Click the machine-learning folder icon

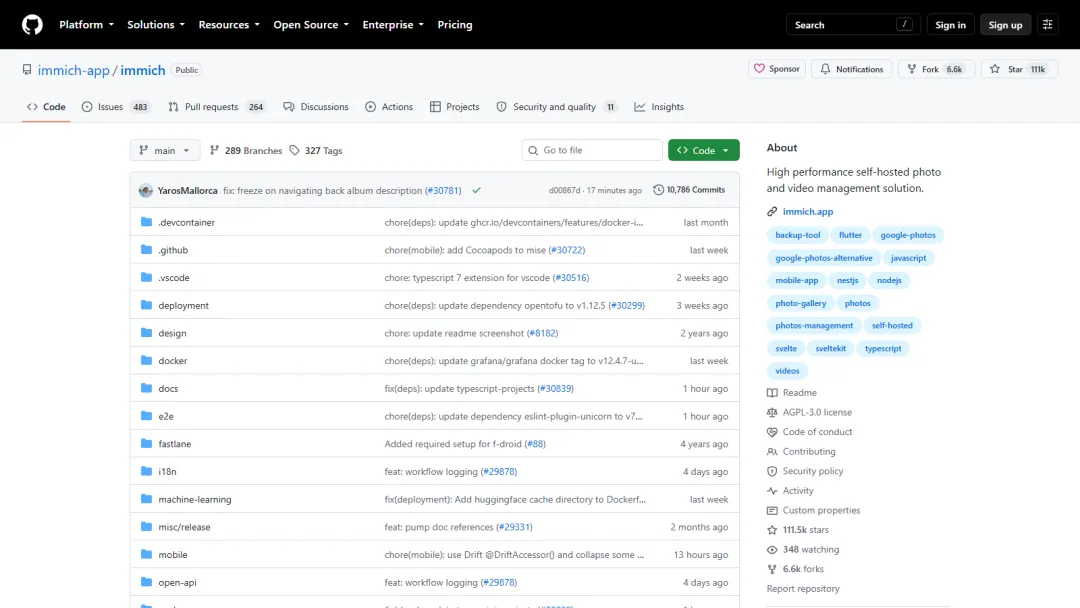[146, 499]
